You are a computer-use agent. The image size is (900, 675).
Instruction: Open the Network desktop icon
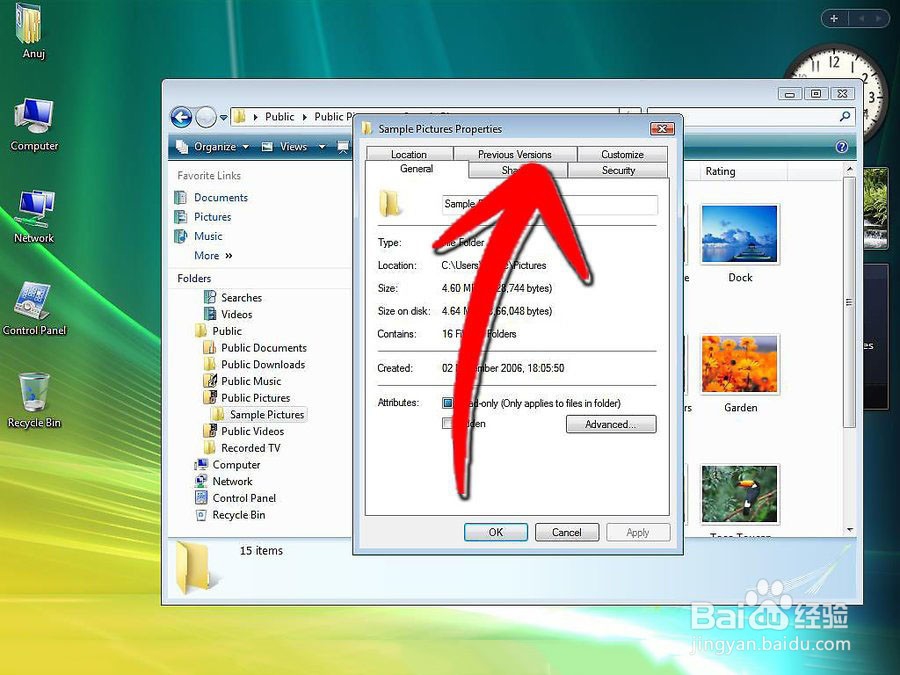(x=34, y=217)
